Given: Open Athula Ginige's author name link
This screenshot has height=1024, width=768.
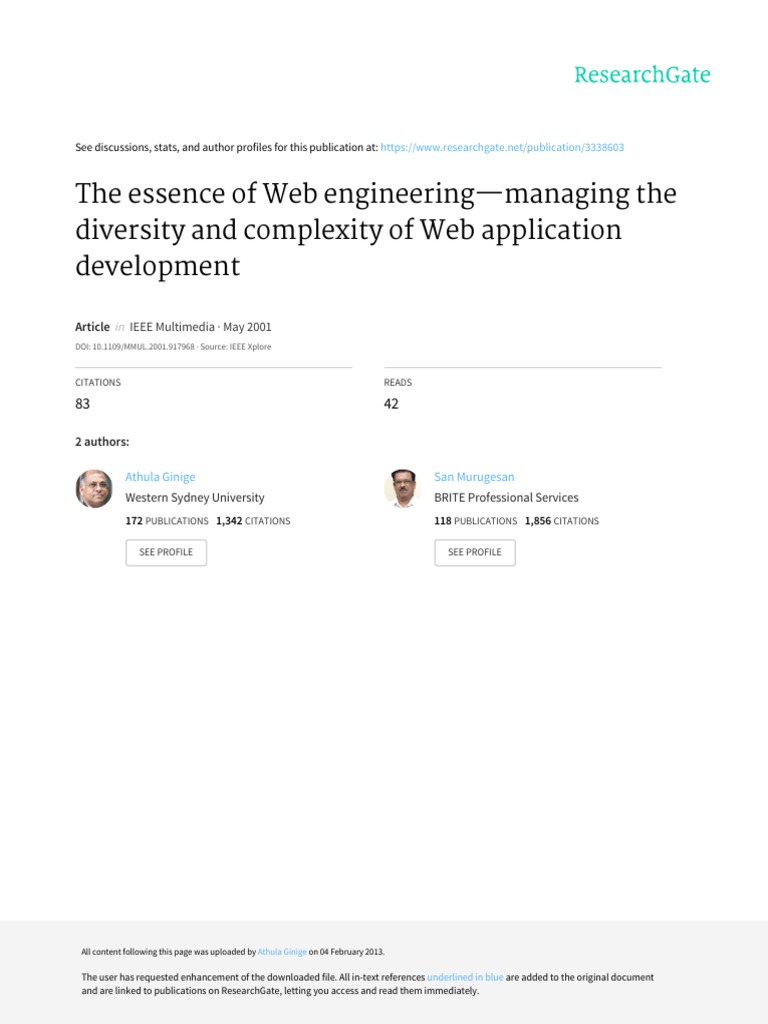Looking at the screenshot, I should tap(160, 477).
